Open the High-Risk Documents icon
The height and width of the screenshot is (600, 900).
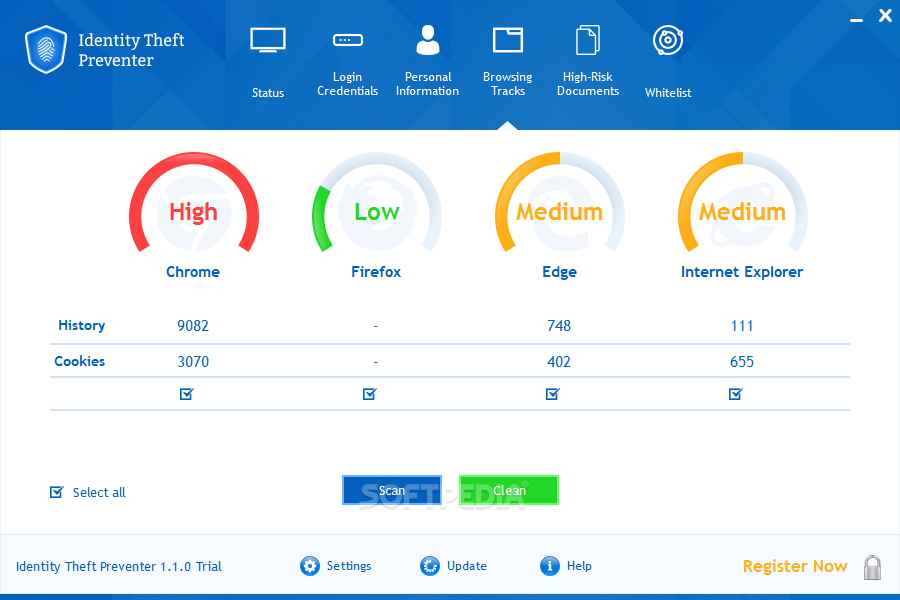588,40
